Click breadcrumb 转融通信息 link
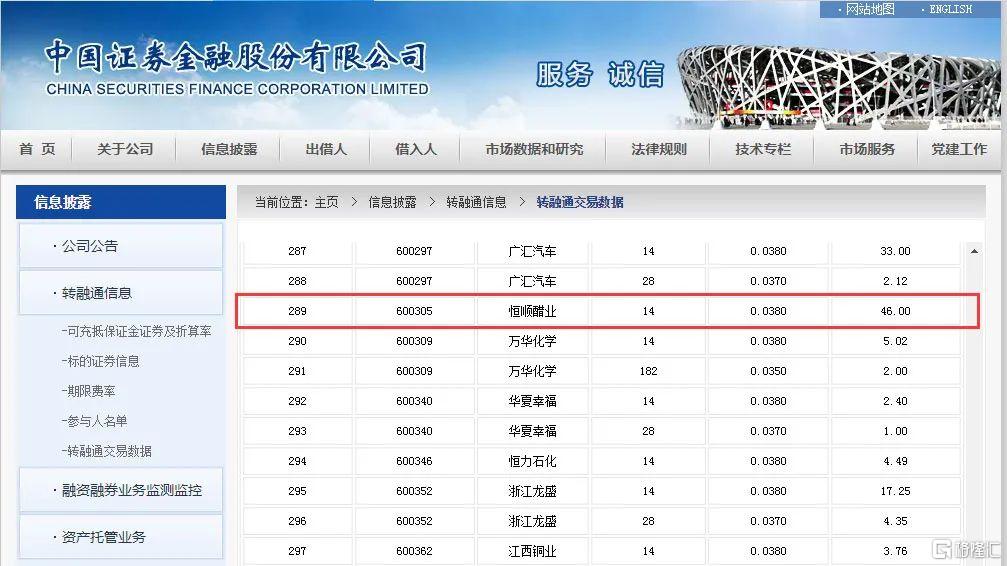 [x=476, y=202]
